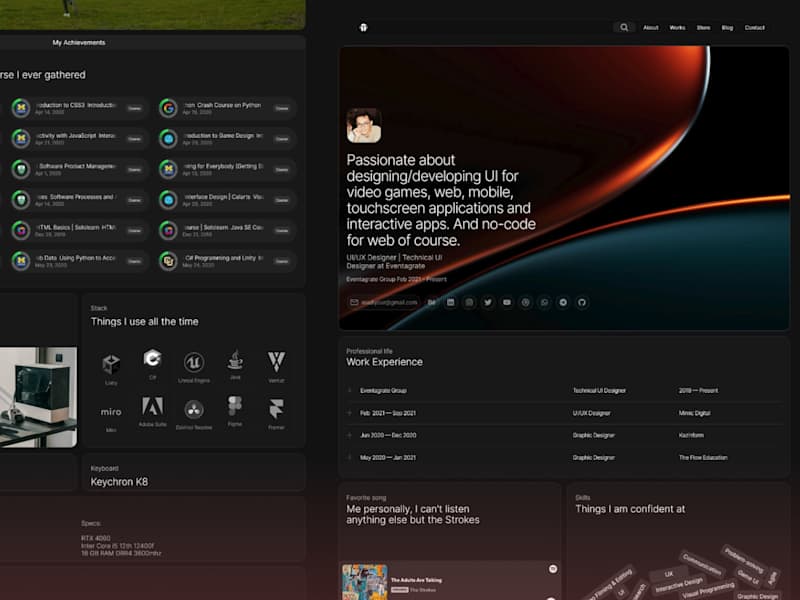Click the badge beside C# Programming and Unity
Viewport: 800px width, 600px height.
168,261
